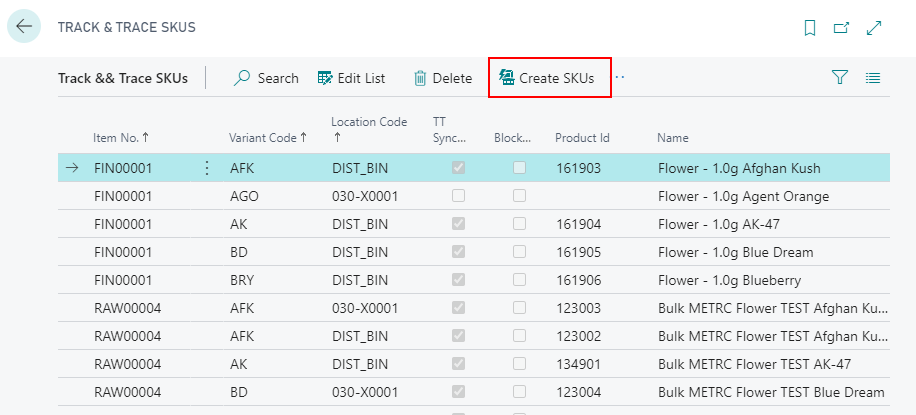This screenshot has width=916, height=415.
Task: Open item RAW00004 with variant BD
Action: tap(121, 392)
